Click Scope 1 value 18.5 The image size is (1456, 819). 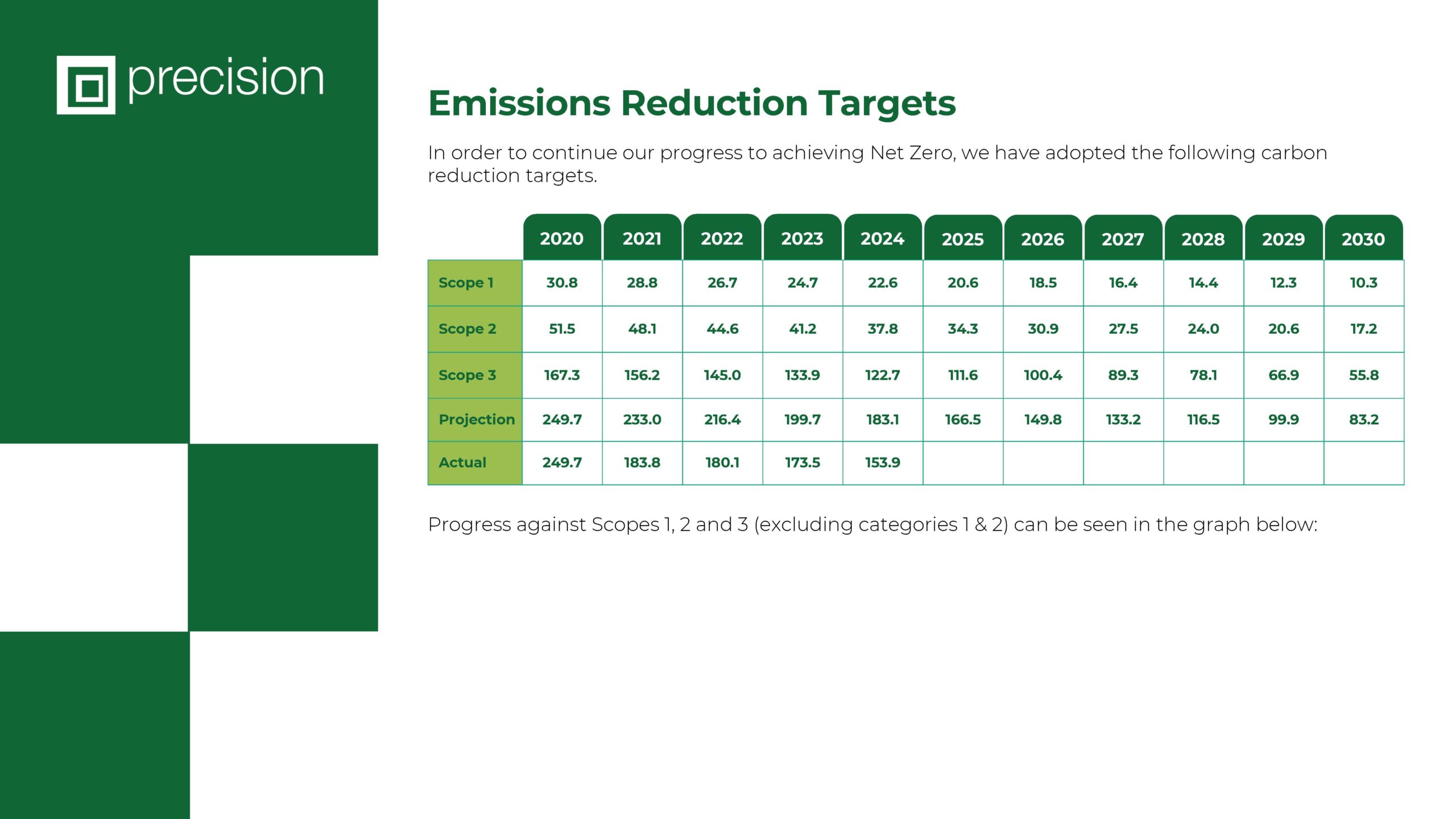tap(1043, 283)
